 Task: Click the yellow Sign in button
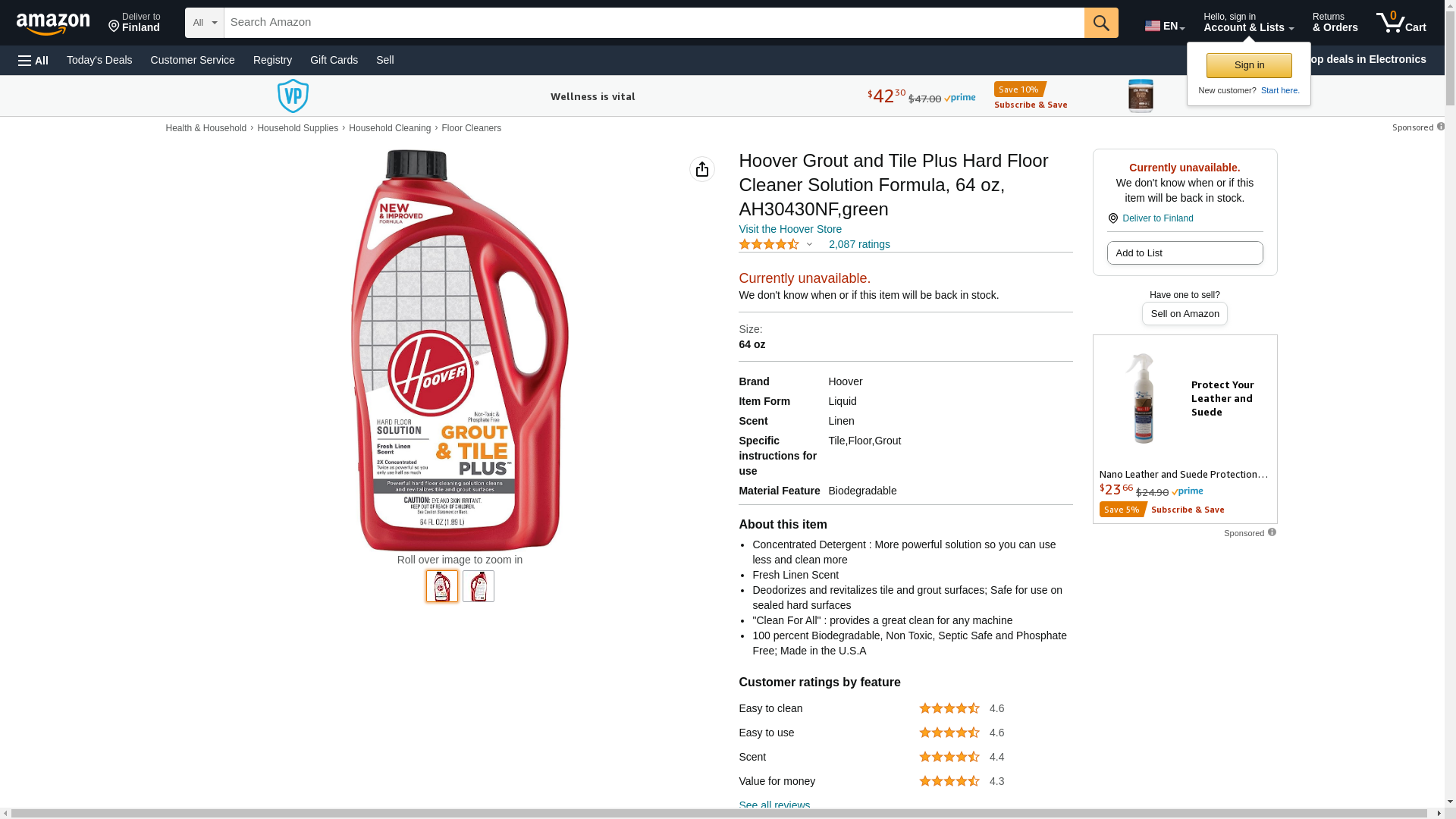pos(1249,65)
